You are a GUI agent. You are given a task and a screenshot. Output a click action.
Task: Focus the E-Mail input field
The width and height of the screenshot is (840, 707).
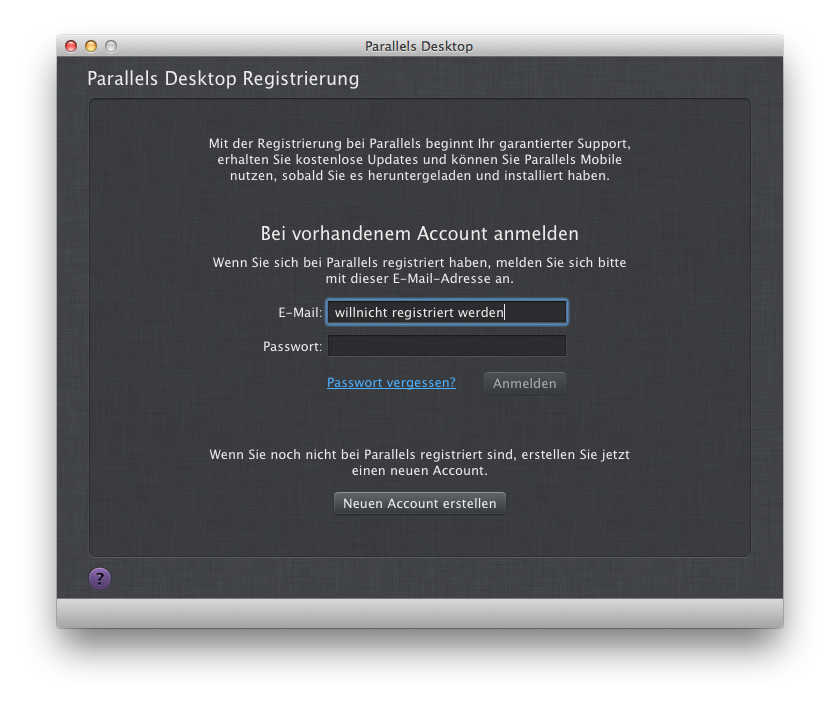click(446, 313)
